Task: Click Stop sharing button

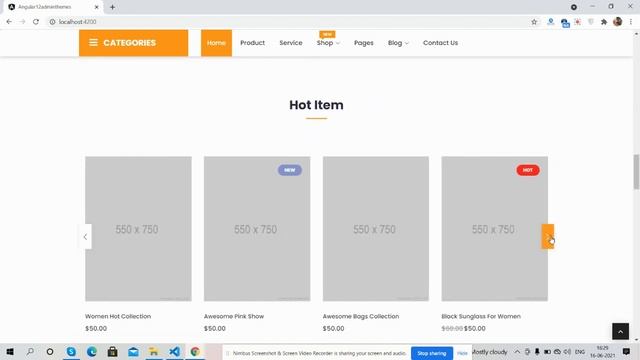Action: pyautogui.click(x=432, y=353)
